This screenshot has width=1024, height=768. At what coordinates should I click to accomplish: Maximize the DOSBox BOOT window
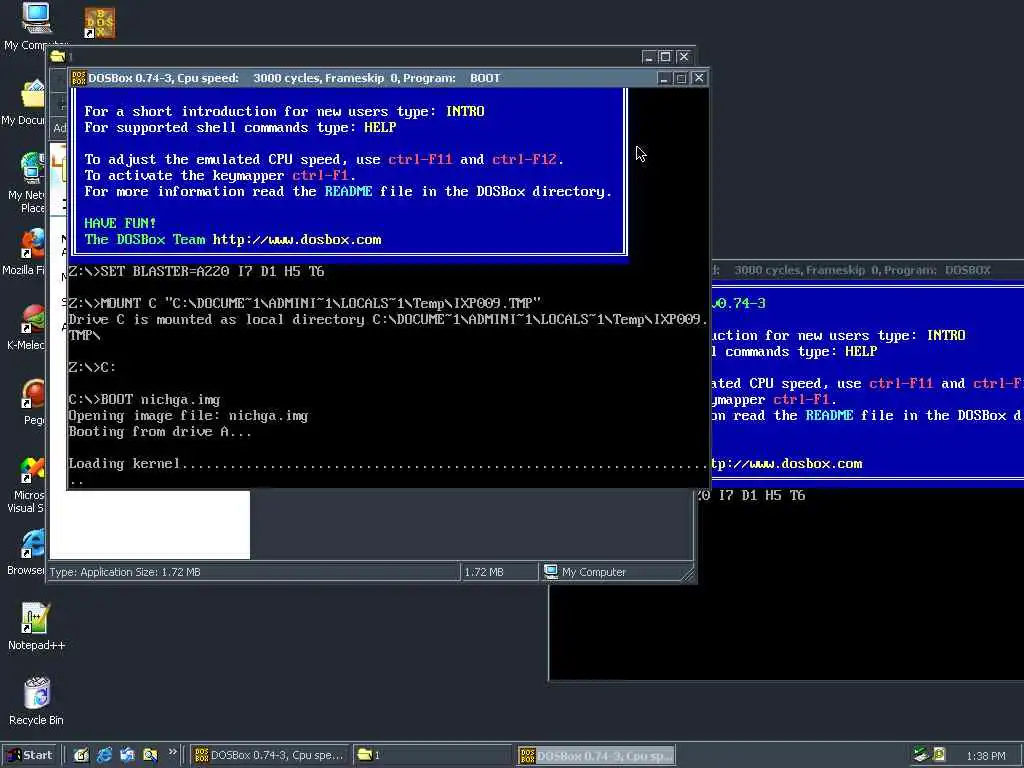click(681, 78)
